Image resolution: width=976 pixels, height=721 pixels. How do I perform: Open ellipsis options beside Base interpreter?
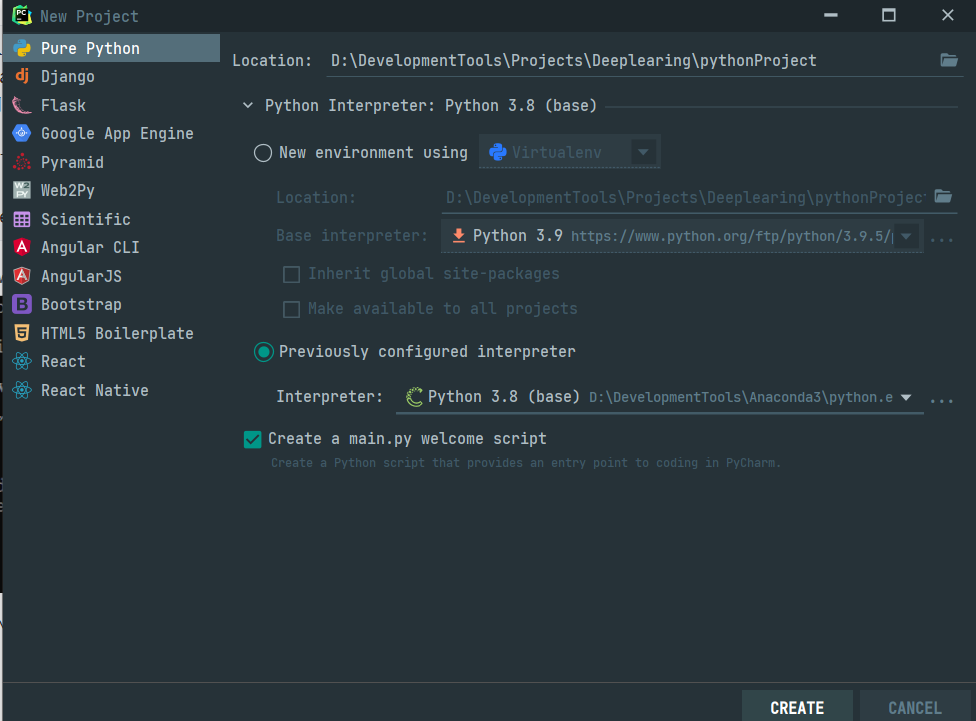click(942, 239)
